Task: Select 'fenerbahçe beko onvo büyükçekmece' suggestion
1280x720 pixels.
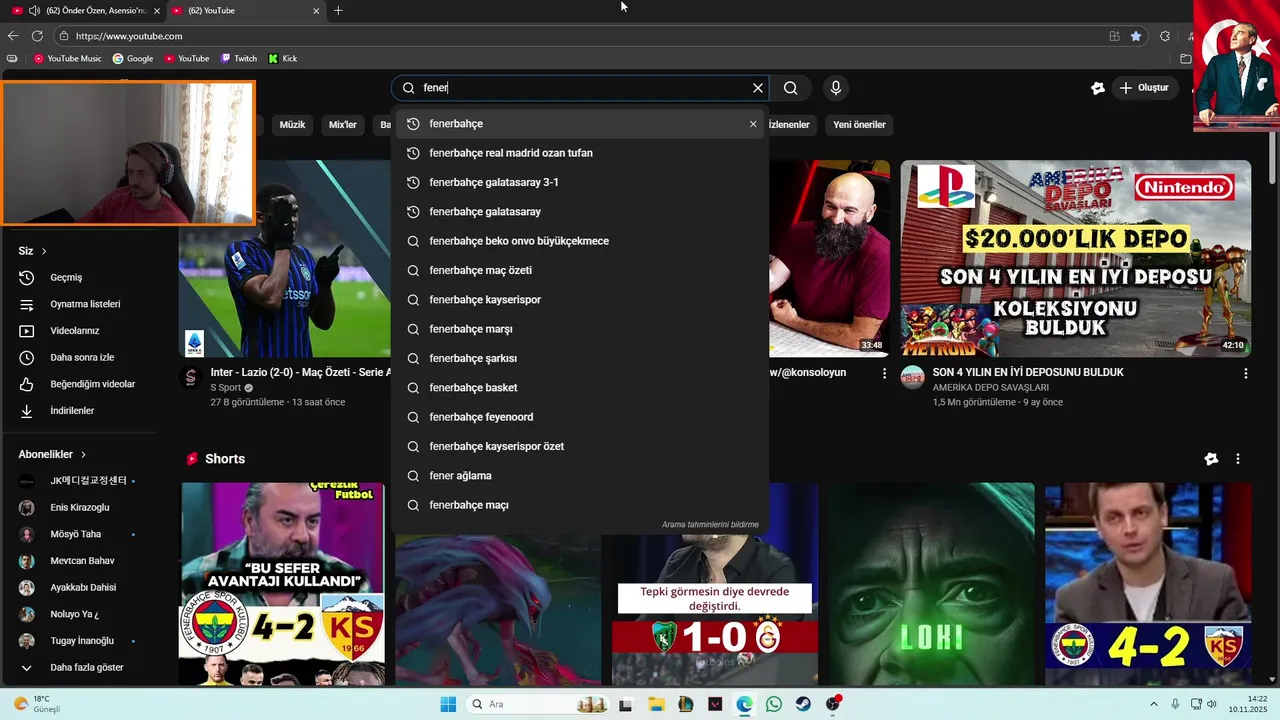Action: tap(580, 241)
